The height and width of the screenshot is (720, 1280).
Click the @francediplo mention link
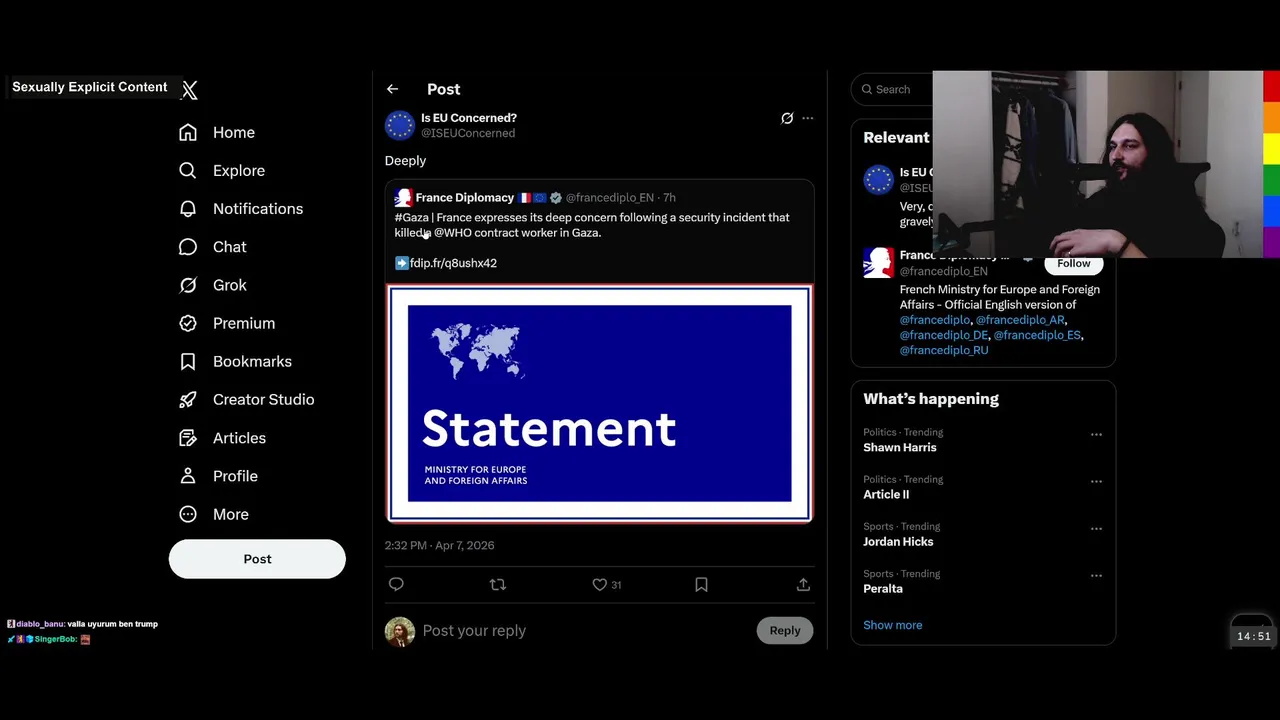934,320
